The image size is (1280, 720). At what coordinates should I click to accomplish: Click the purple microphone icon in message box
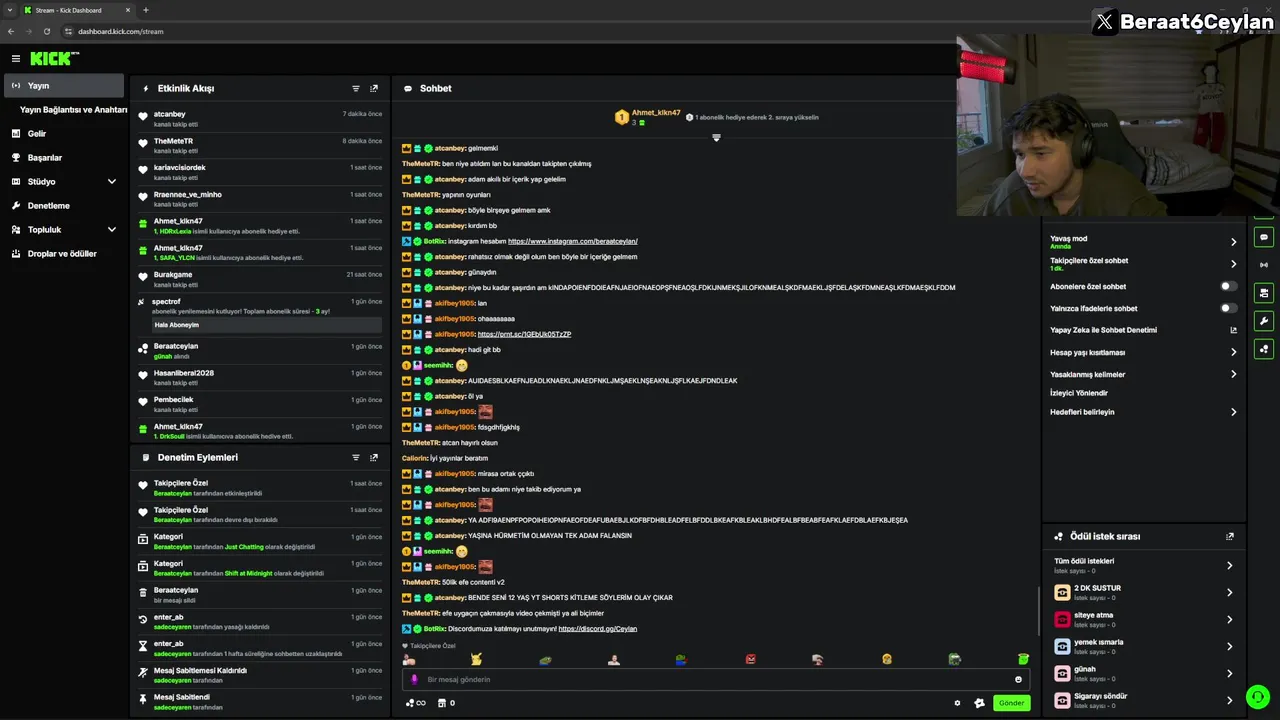414,680
